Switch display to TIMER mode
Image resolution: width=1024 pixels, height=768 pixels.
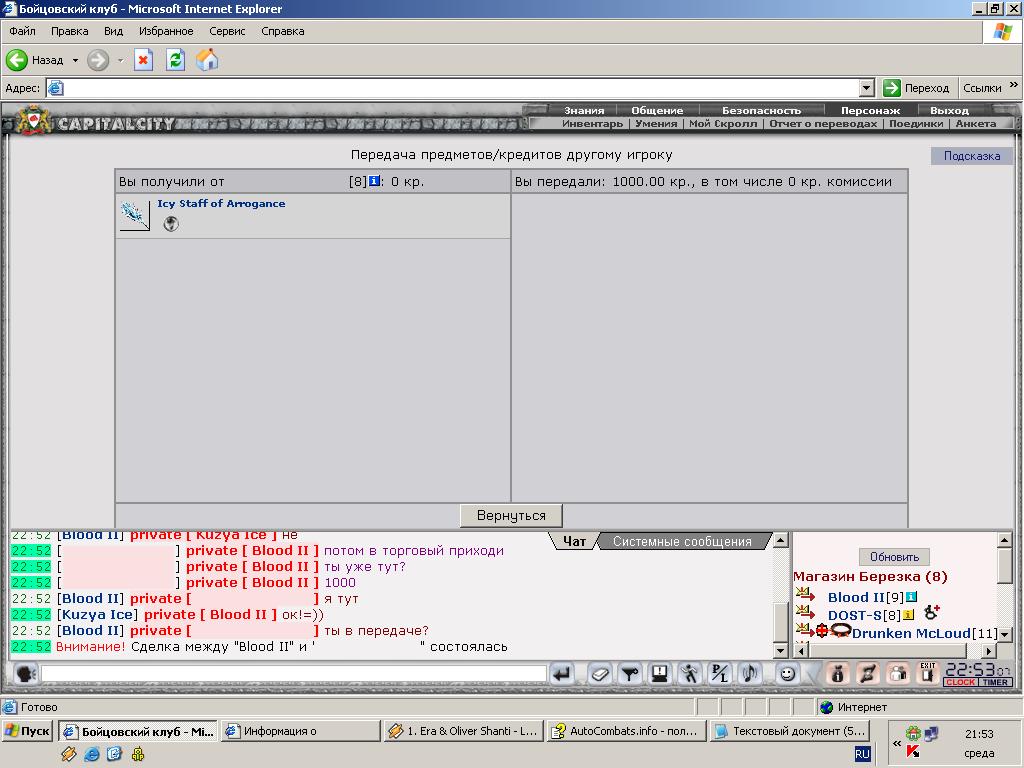[995, 682]
